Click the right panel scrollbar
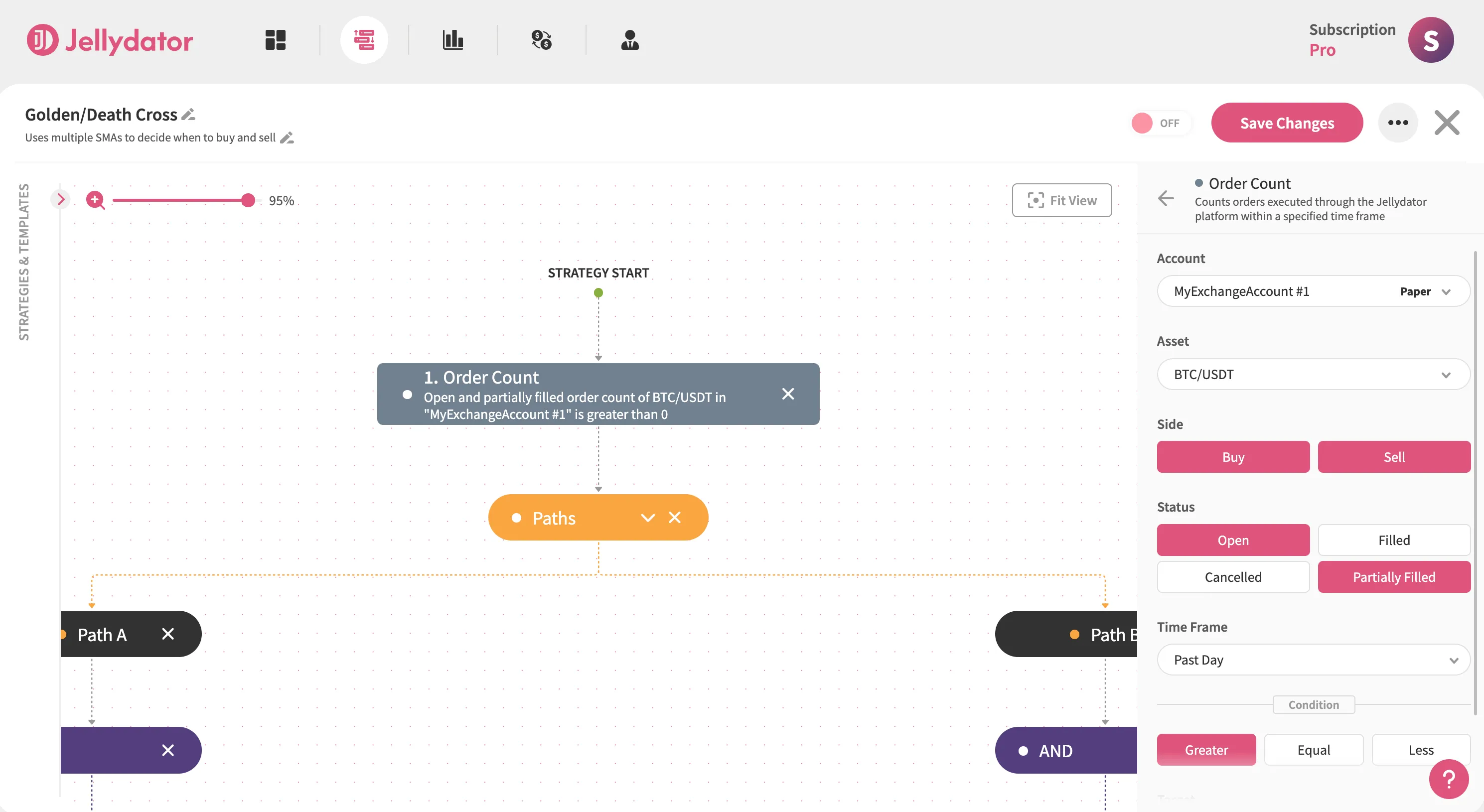The image size is (1484, 812). coord(1476,483)
